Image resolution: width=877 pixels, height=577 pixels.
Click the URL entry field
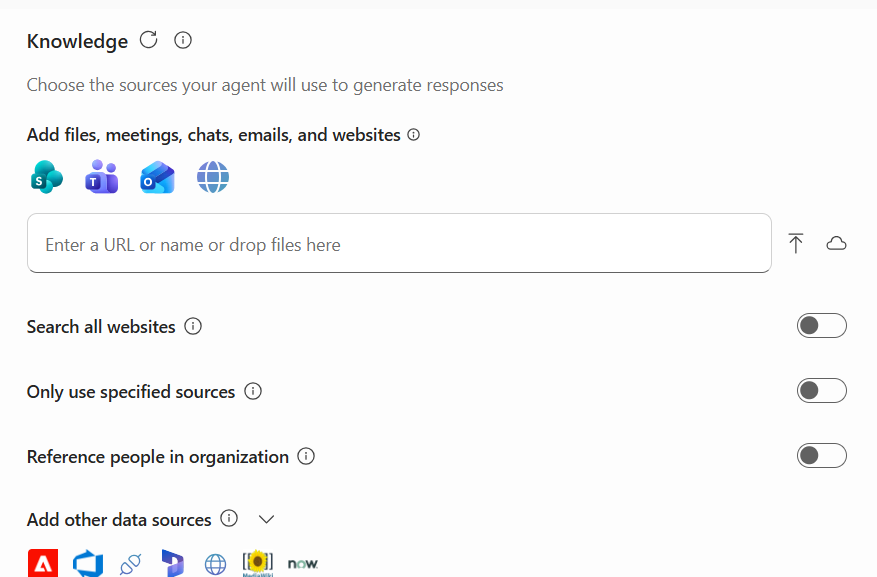(400, 242)
